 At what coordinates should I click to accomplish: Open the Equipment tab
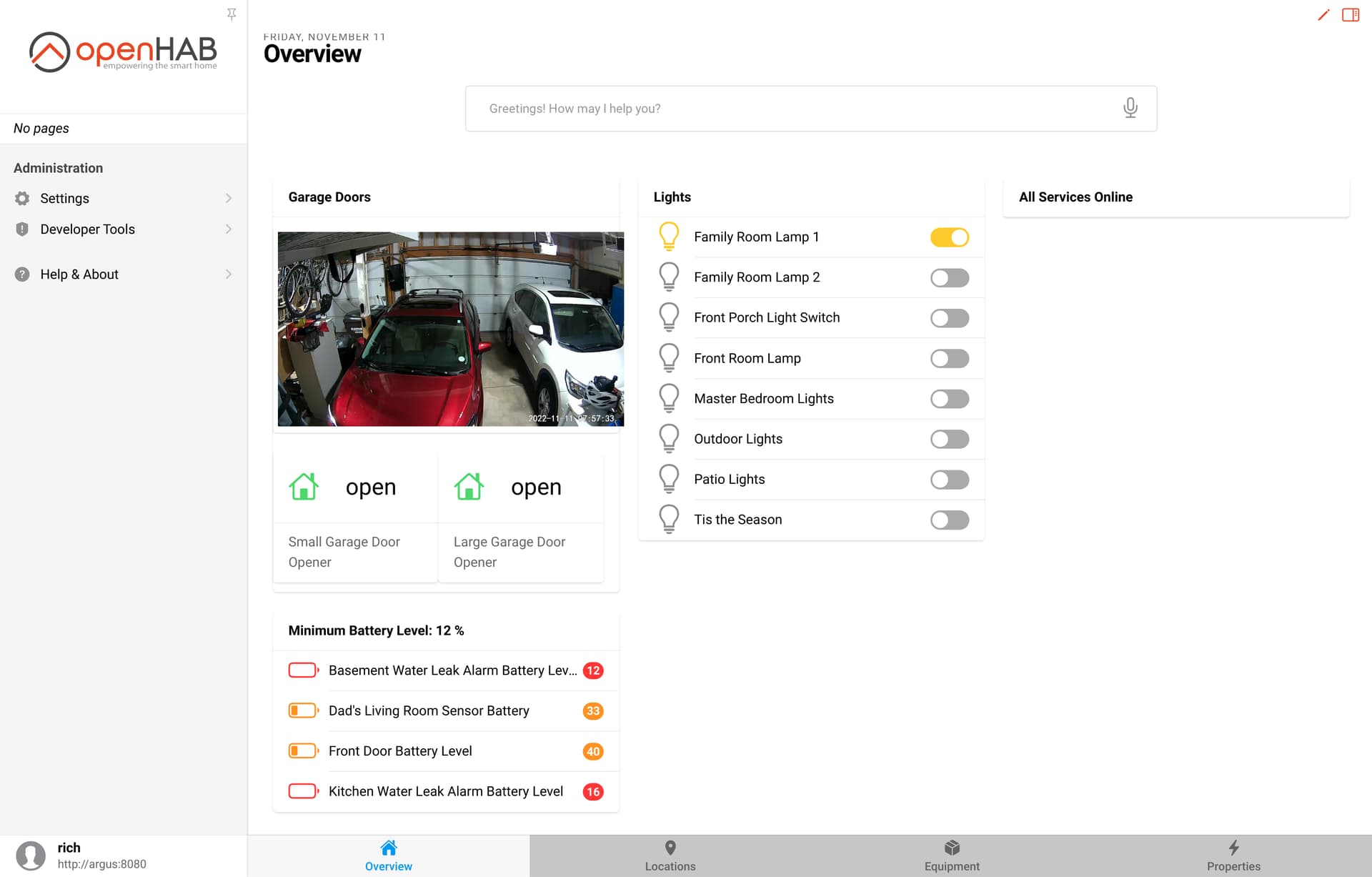coord(952,855)
